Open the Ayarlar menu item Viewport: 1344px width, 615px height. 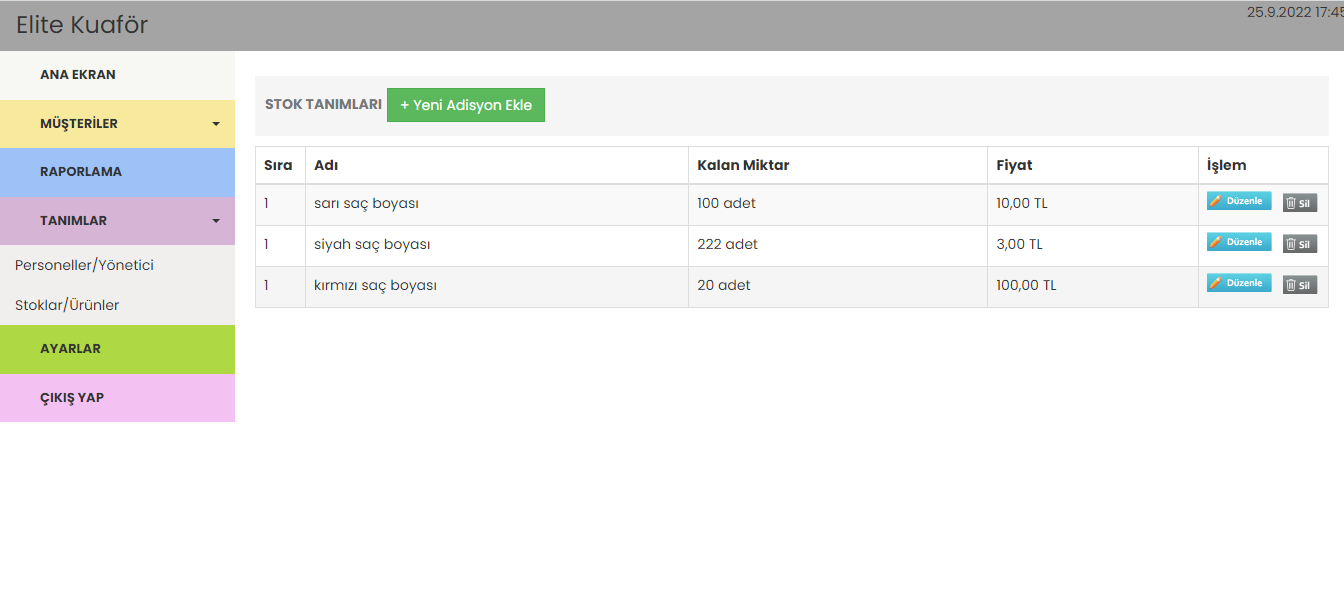click(x=70, y=349)
